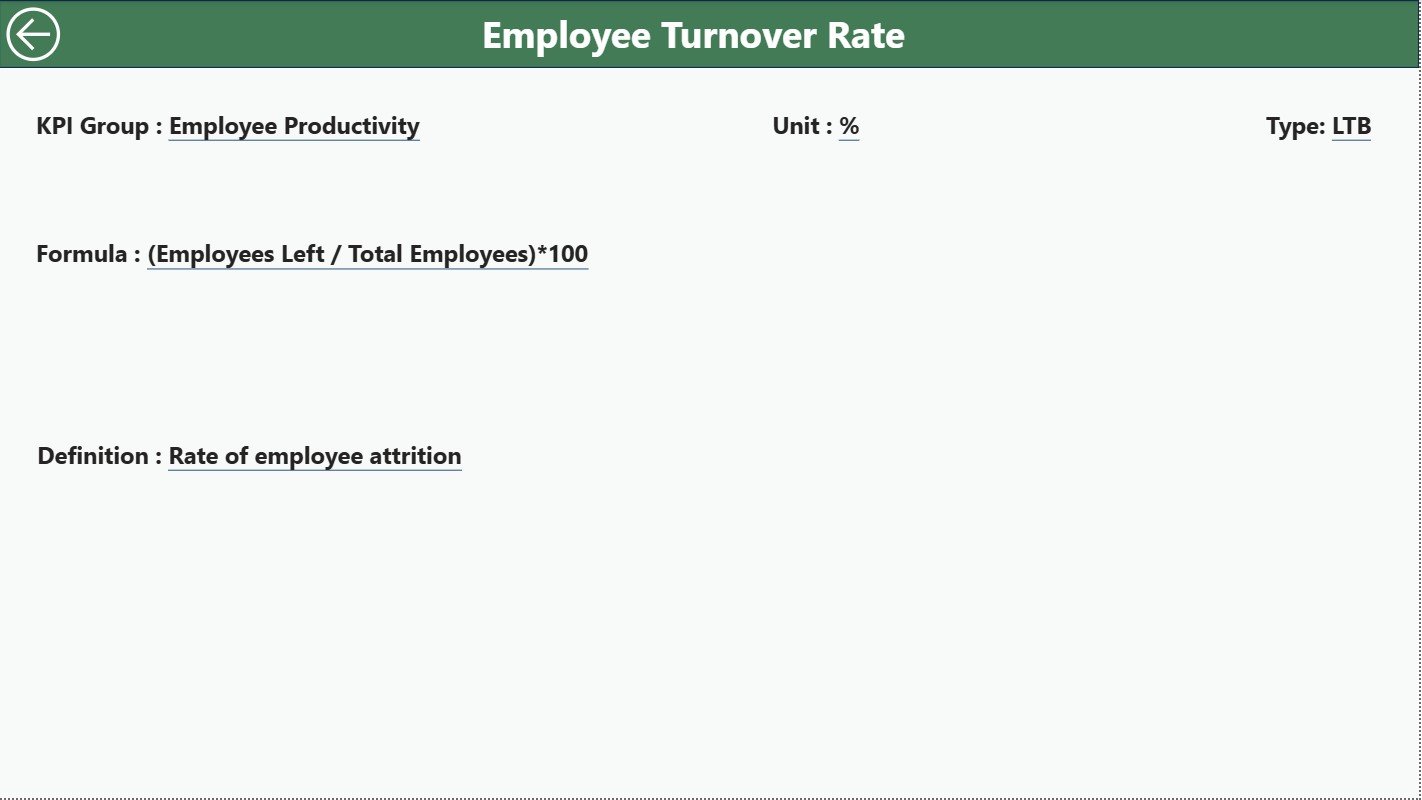
Task: Click the underlined % unit value
Action: tap(851, 127)
